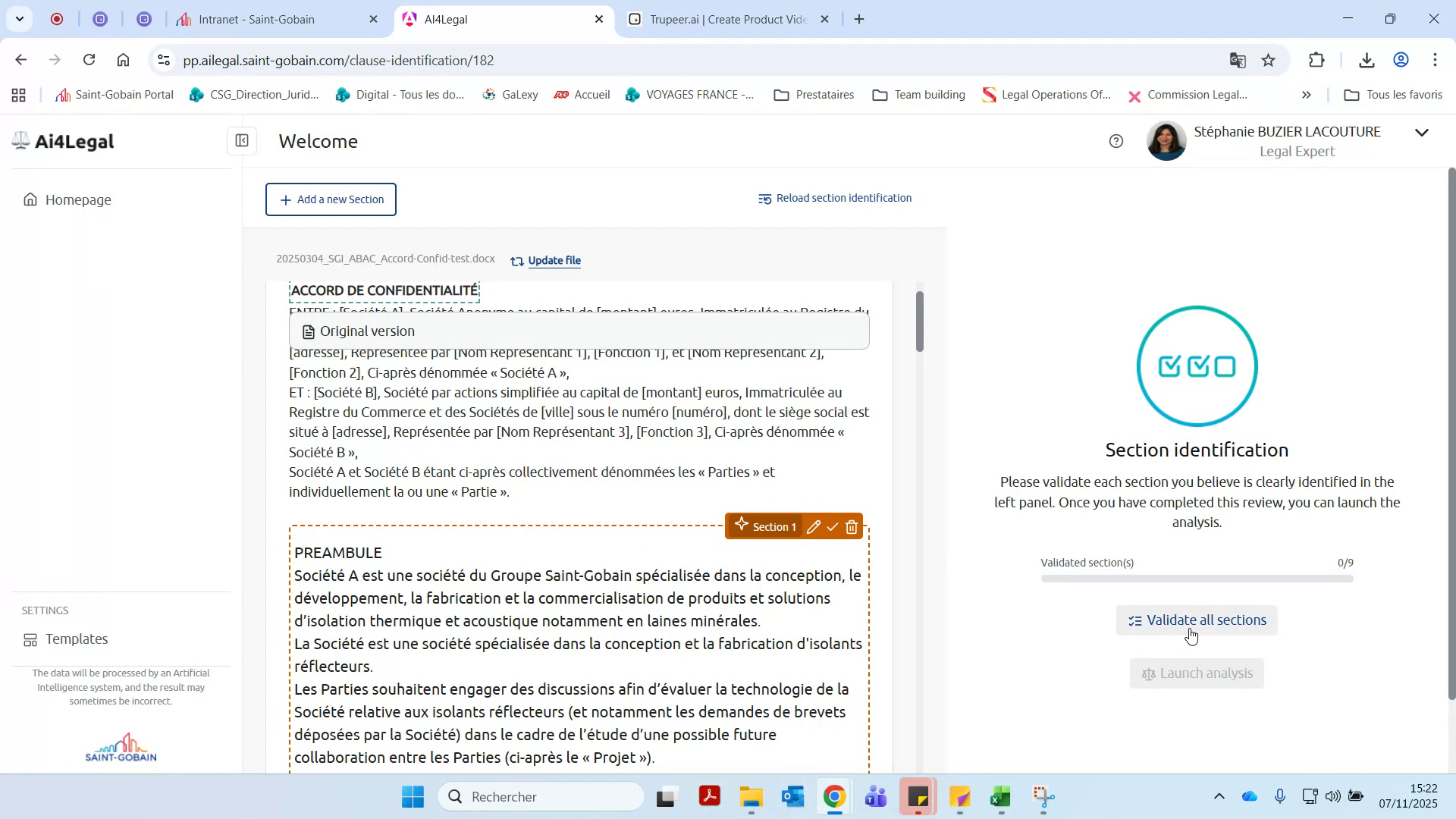Delete Section 1 via the trash icon
The image size is (1456, 819).
click(x=852, y=526)
